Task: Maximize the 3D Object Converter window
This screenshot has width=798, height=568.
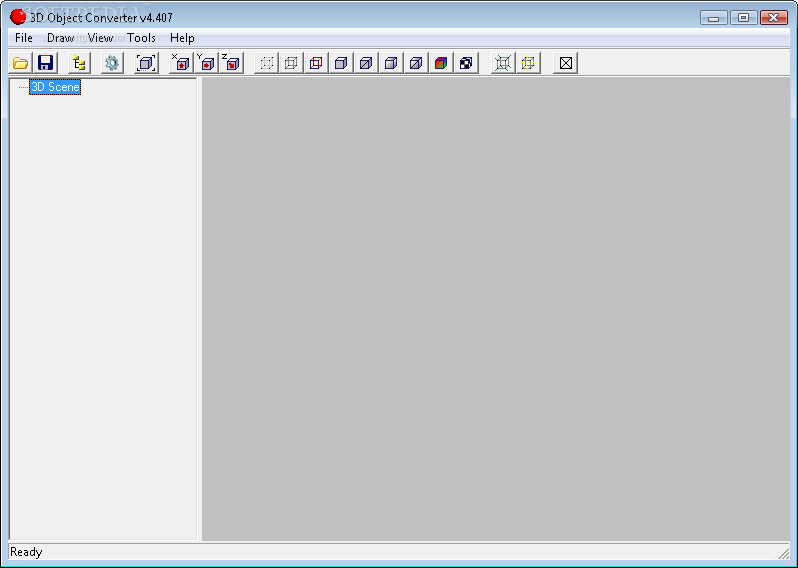Action: click(x=744, y=18)
